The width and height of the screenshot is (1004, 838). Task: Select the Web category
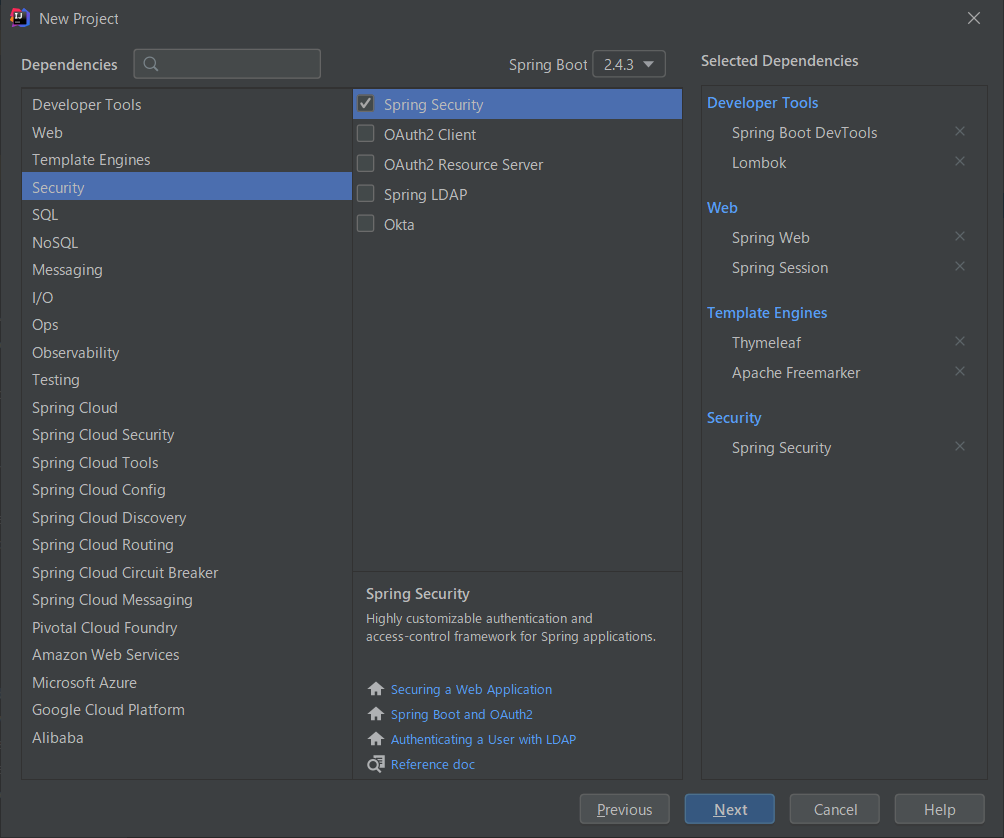(x=187, y=133)
